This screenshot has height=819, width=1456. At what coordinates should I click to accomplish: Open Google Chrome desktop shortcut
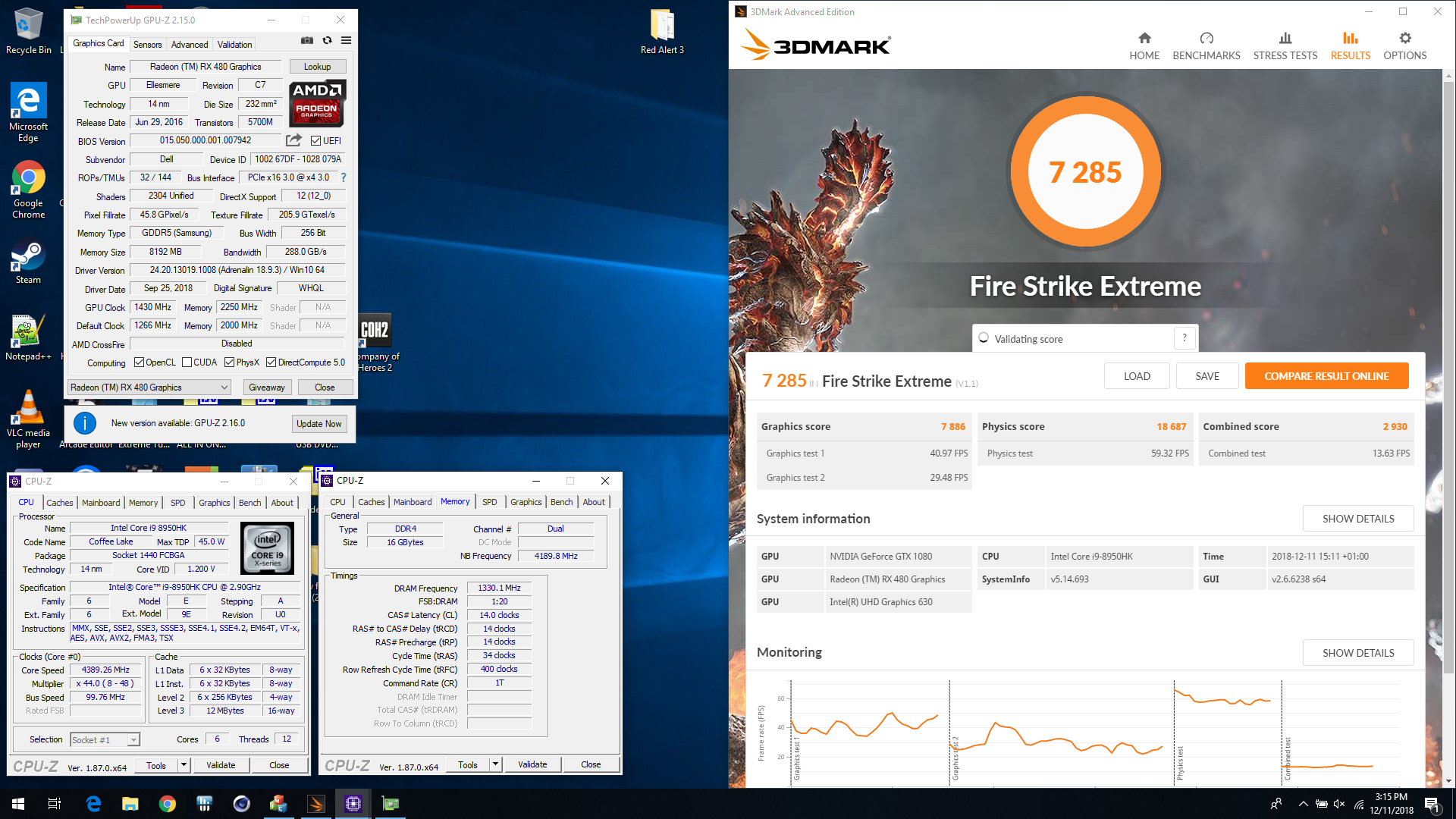[28, 190]
